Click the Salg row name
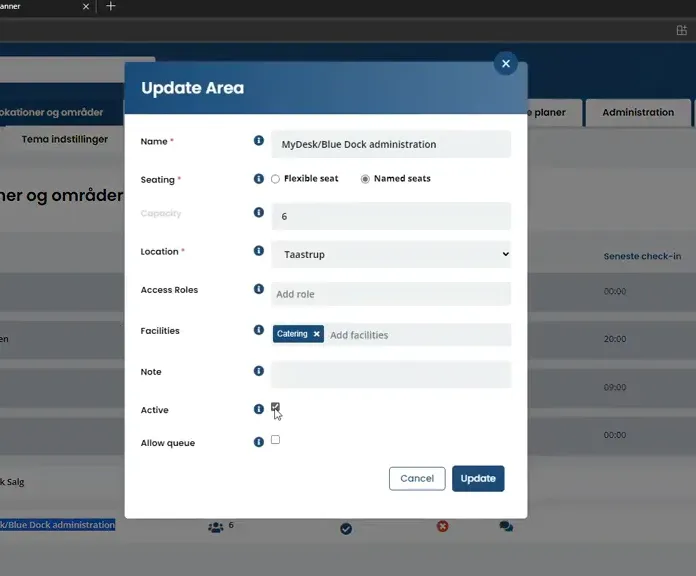 point(12,482)
